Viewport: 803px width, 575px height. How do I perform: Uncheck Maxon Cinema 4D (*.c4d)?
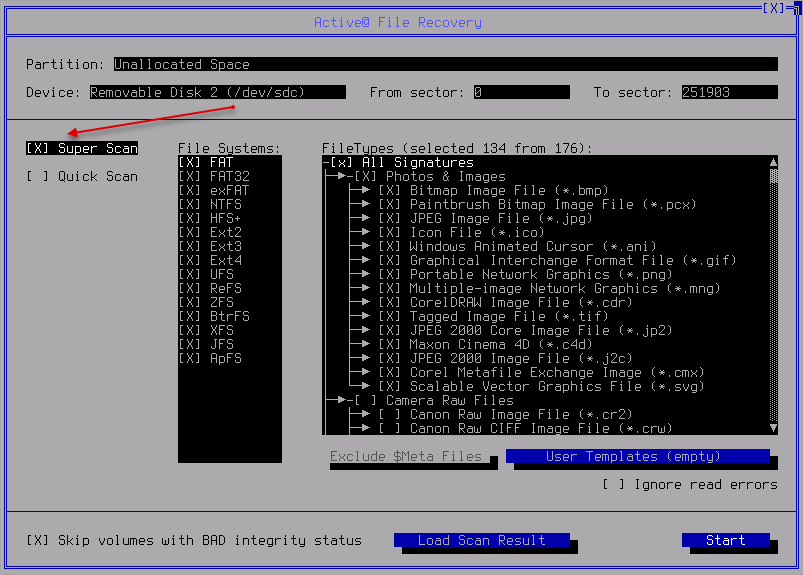click(x=390, y=345)
